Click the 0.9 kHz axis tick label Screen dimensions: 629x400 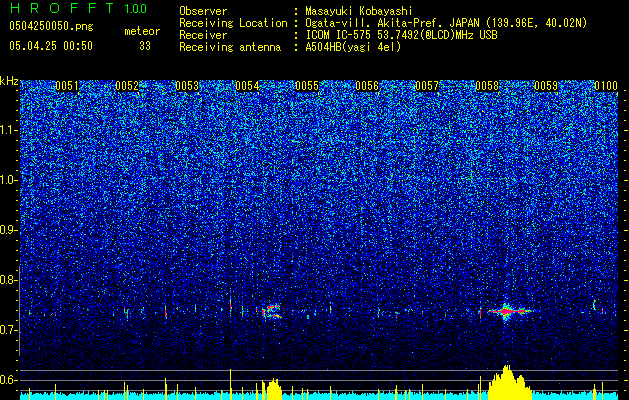click(9, 230)
